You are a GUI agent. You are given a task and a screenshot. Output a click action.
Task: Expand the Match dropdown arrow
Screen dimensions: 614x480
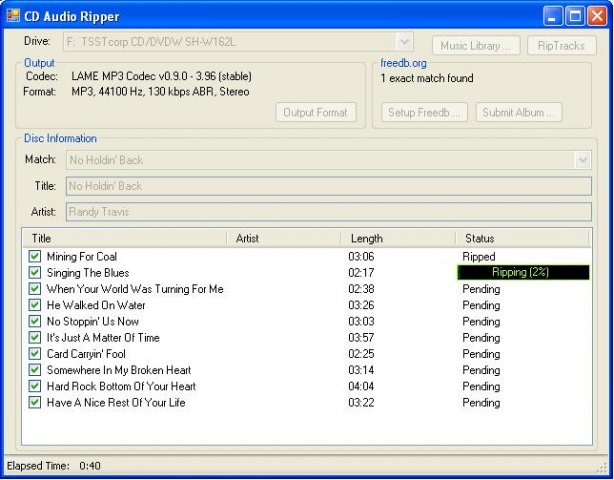pos(583,160)
